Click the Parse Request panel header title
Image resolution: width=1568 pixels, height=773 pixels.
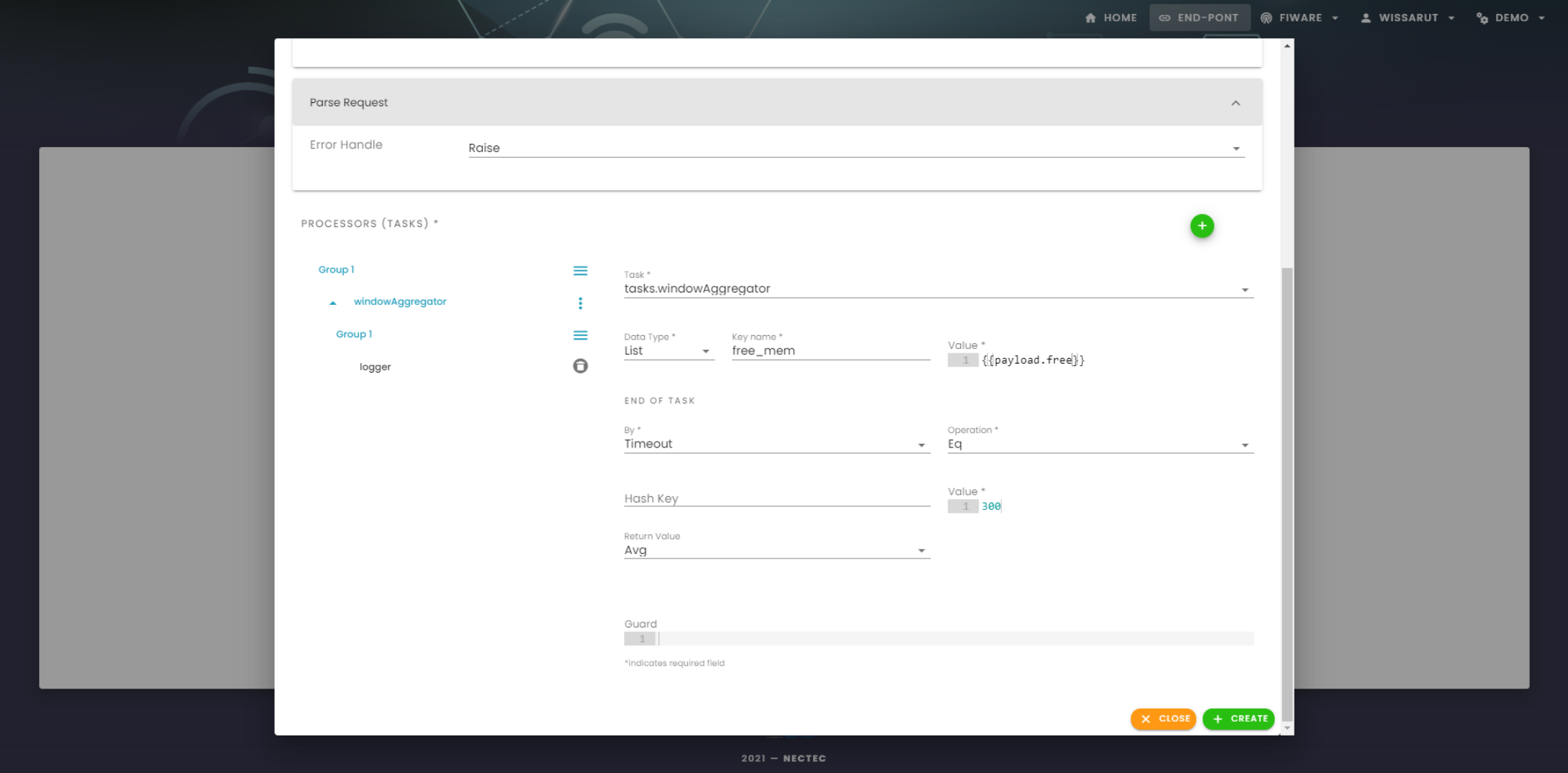348,103
